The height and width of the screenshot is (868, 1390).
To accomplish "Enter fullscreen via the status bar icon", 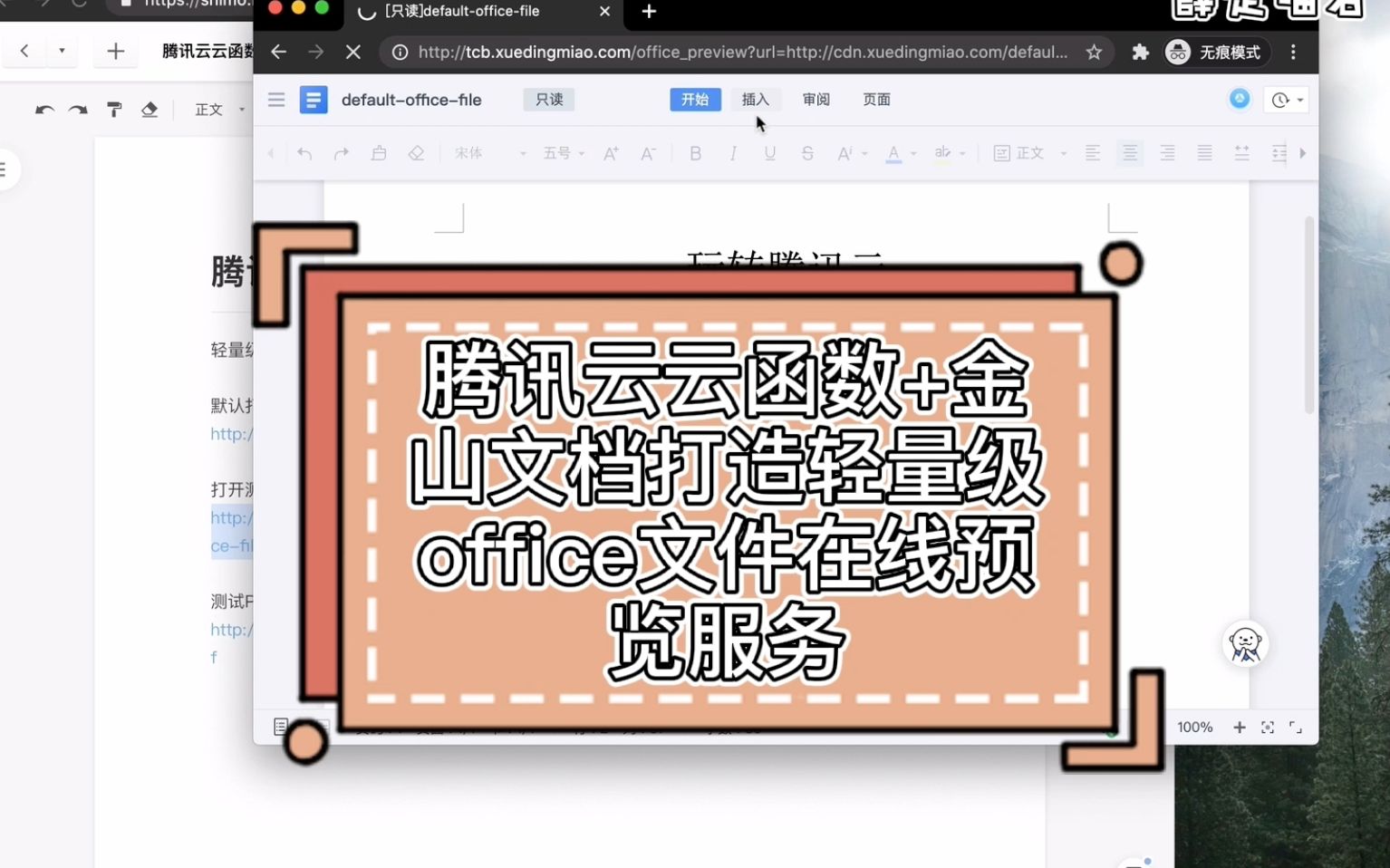I will tap(1296, 728).
